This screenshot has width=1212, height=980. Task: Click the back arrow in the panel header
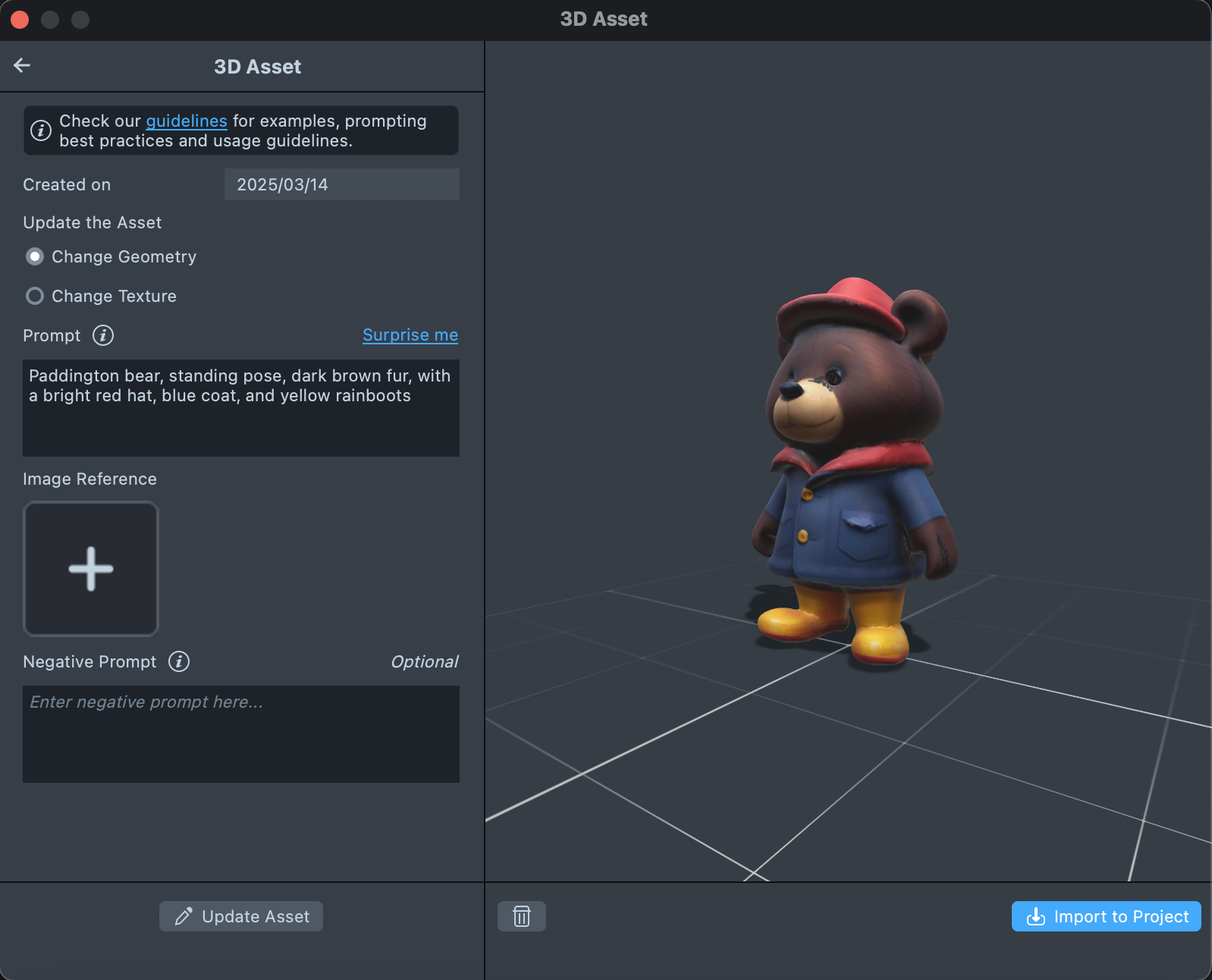[22, 66]
